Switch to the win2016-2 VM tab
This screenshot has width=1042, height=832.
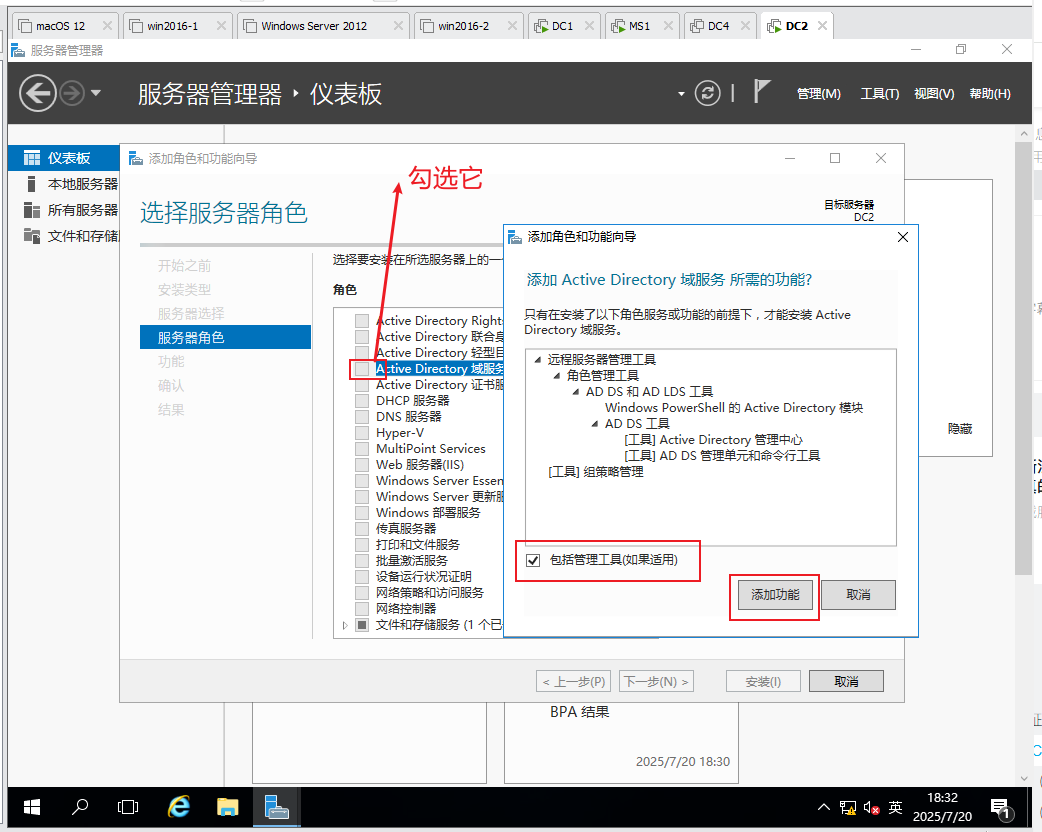[463, 26]
